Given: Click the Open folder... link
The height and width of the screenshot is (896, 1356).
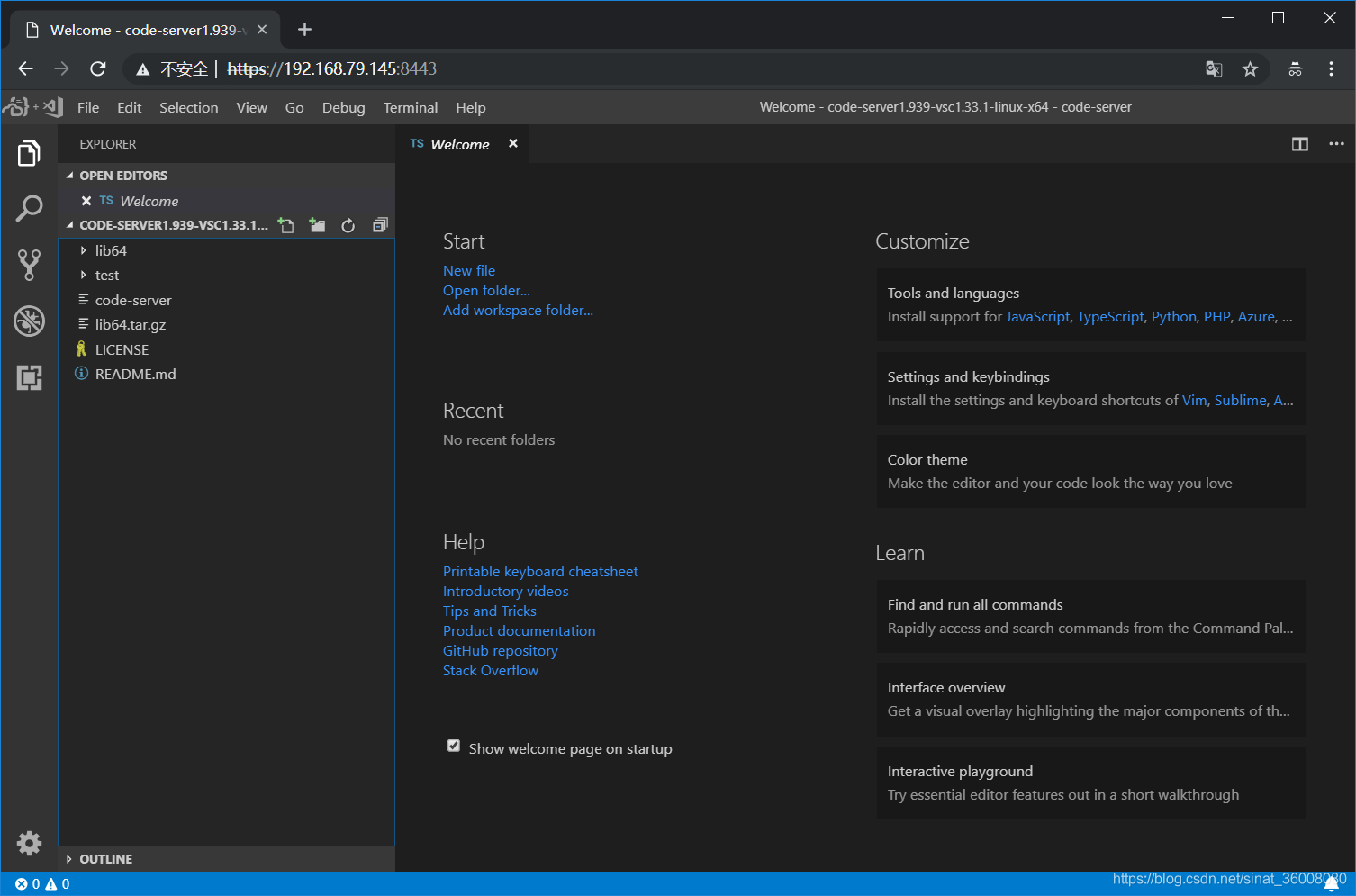Looking at the screenshot, I should 486,290.
